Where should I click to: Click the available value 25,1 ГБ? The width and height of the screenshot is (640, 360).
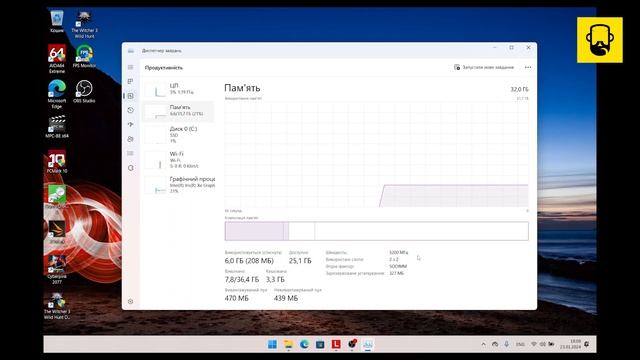[x=300, y=261]
